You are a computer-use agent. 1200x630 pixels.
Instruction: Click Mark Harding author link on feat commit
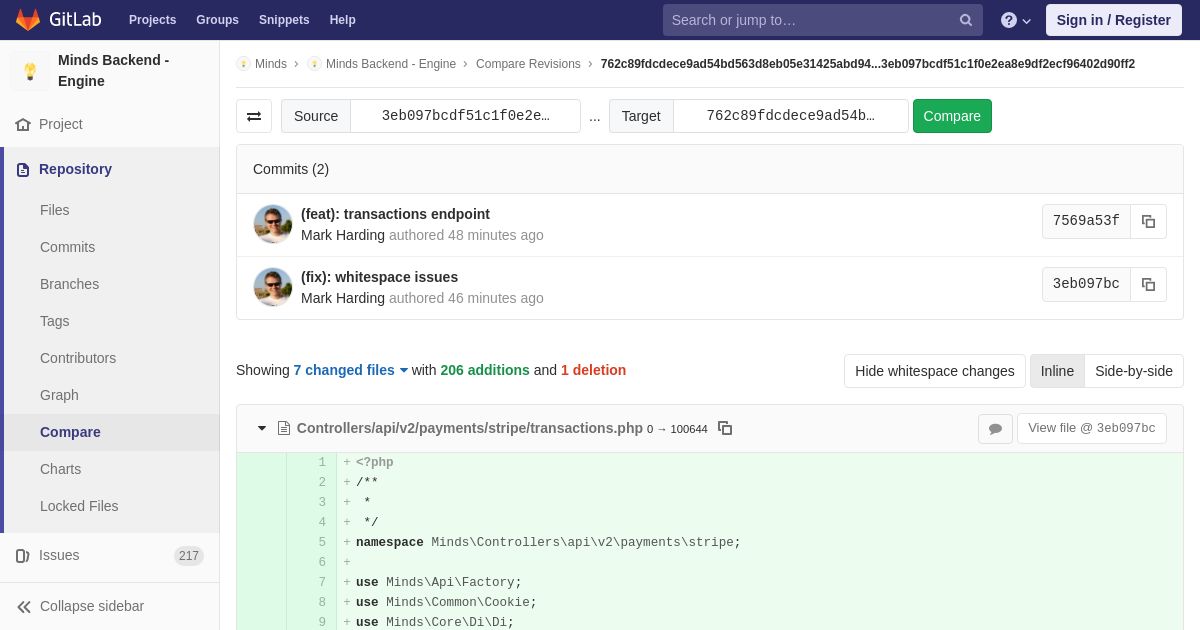(343, 235)
